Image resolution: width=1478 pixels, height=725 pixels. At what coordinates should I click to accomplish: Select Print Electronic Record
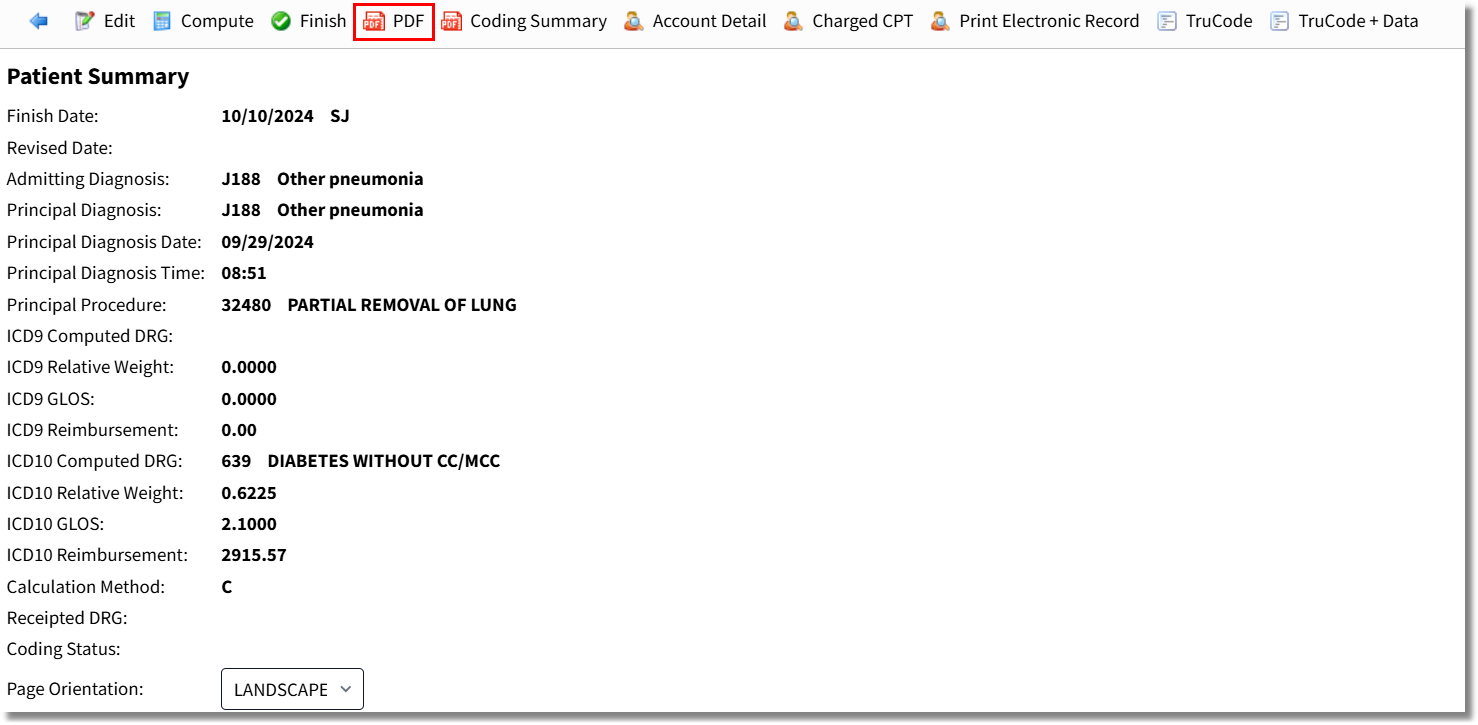coord(1049,21)
